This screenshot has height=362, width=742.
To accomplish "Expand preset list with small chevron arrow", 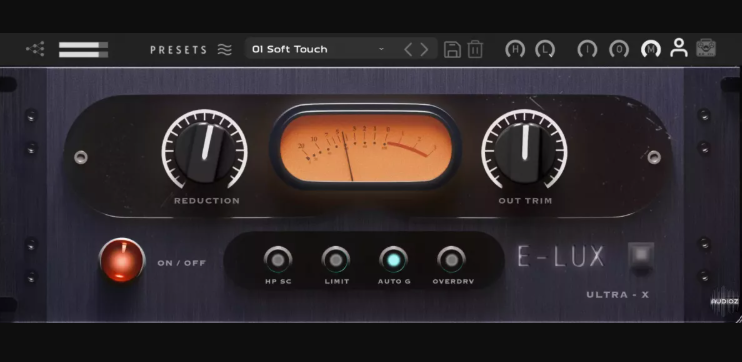I will pos(381,49).
